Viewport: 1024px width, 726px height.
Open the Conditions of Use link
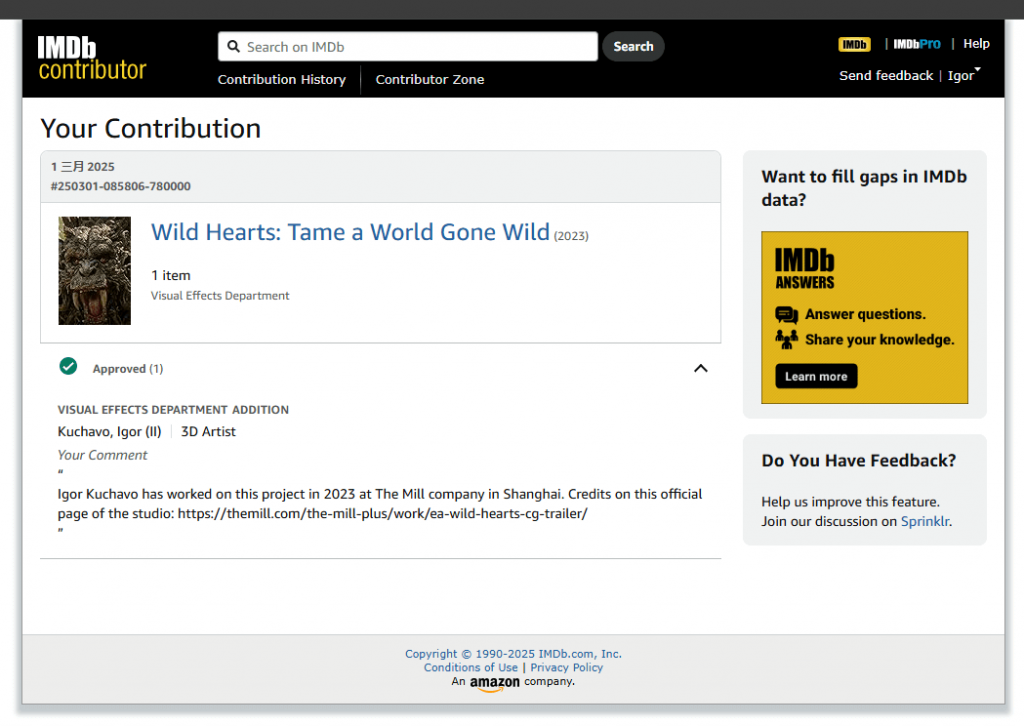tap(470, 667)
